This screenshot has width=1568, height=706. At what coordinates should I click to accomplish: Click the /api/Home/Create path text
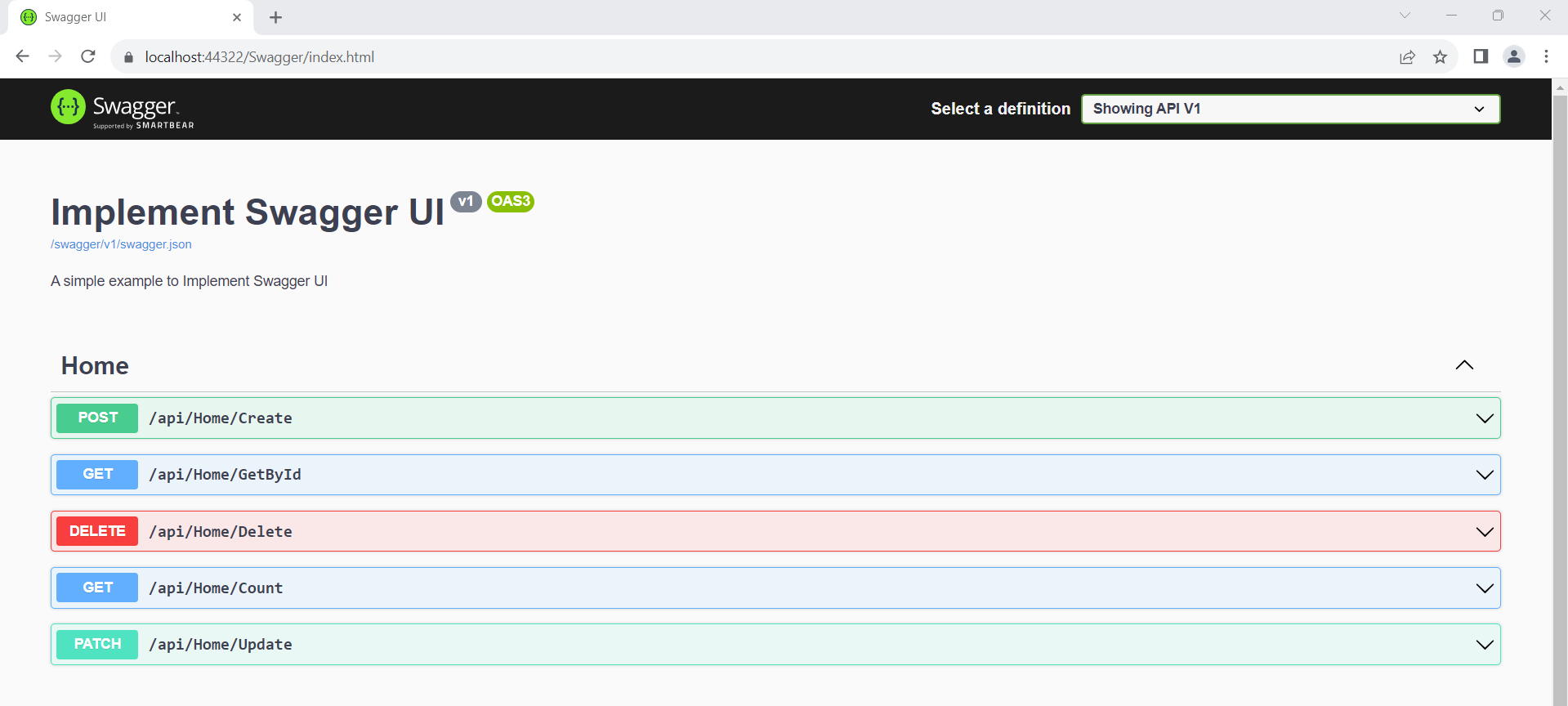point(221,418)
